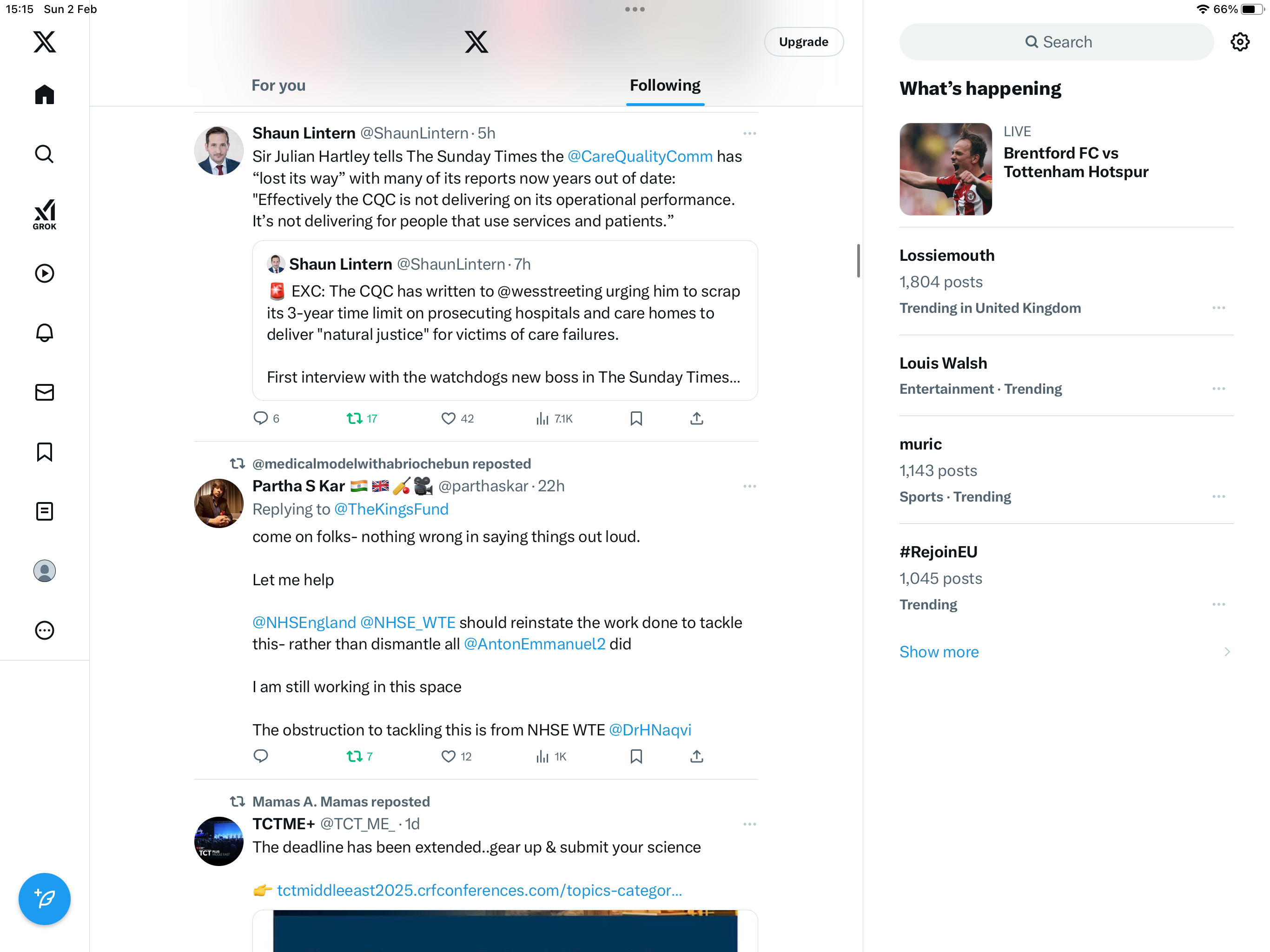The height and width of the screenshot is (952, 1270).
Task: Focus the Search input field
Action: point(1057,42)
